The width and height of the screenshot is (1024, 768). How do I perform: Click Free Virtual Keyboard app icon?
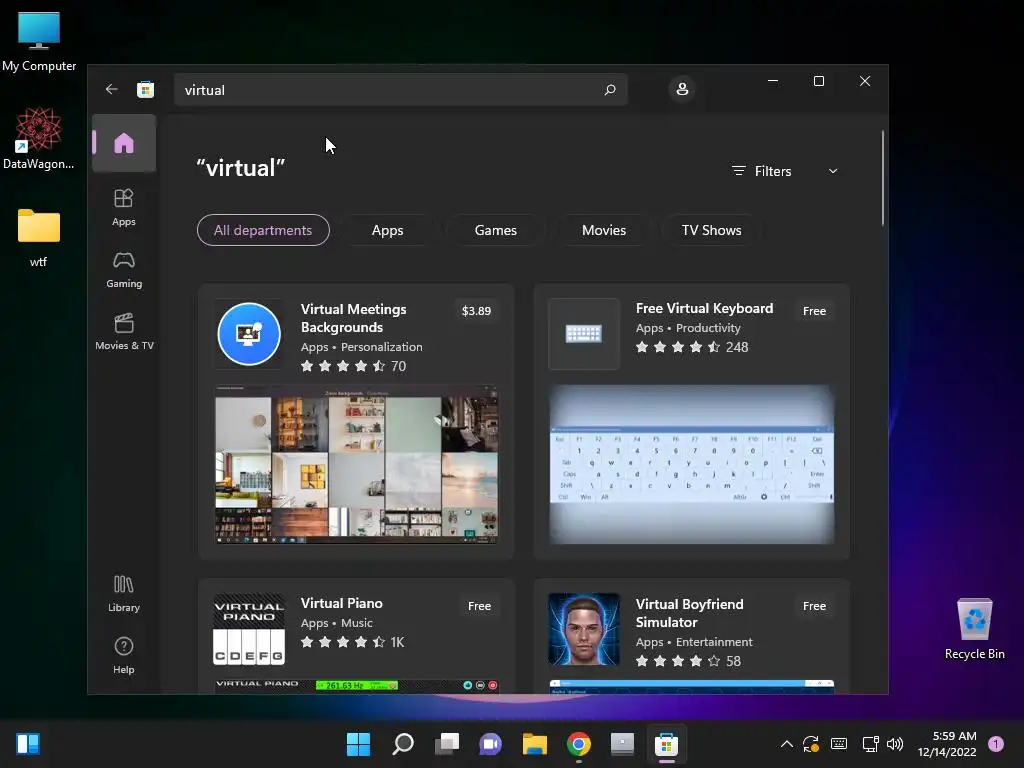[x=584, y=334]
